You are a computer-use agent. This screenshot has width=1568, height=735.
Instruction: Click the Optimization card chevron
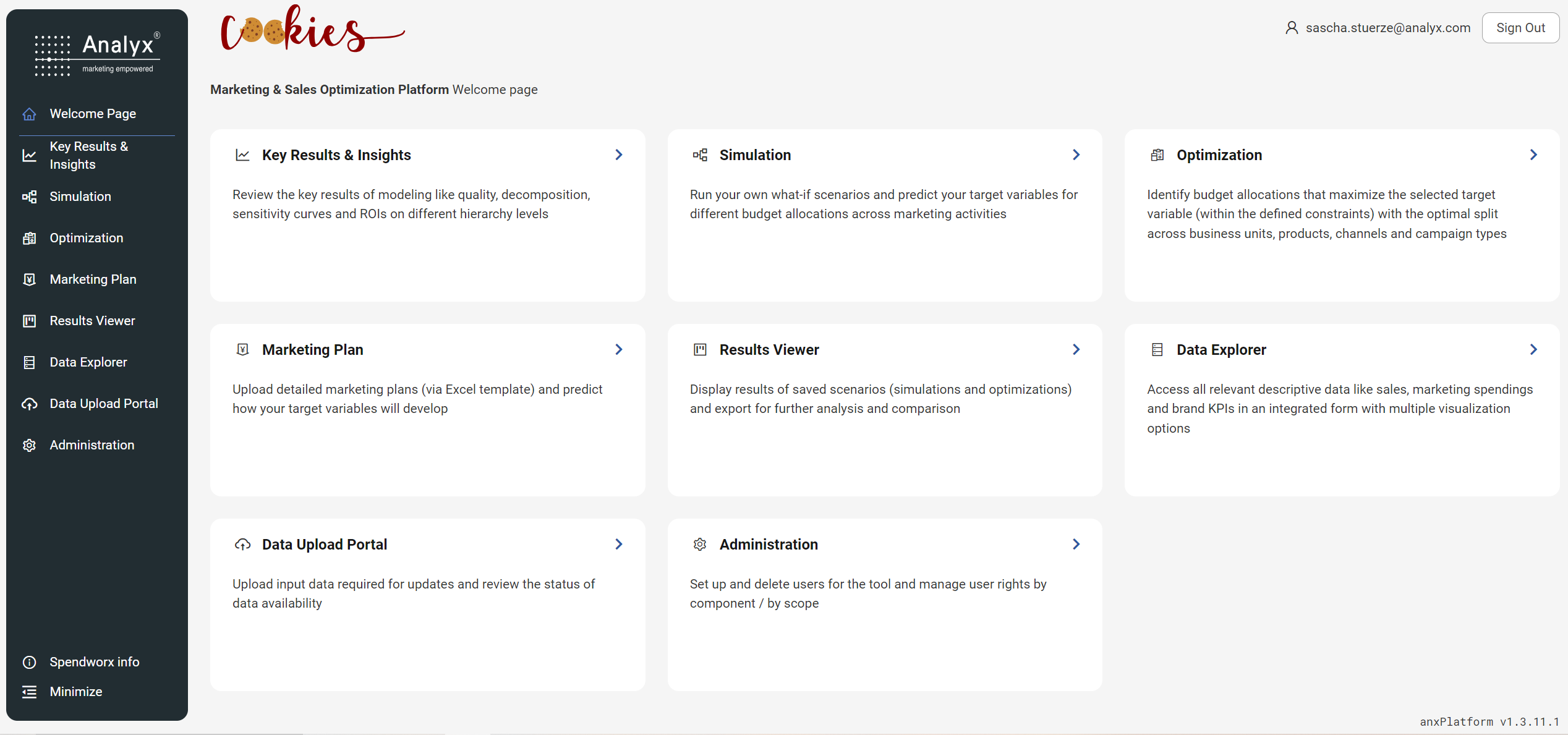1533,155
